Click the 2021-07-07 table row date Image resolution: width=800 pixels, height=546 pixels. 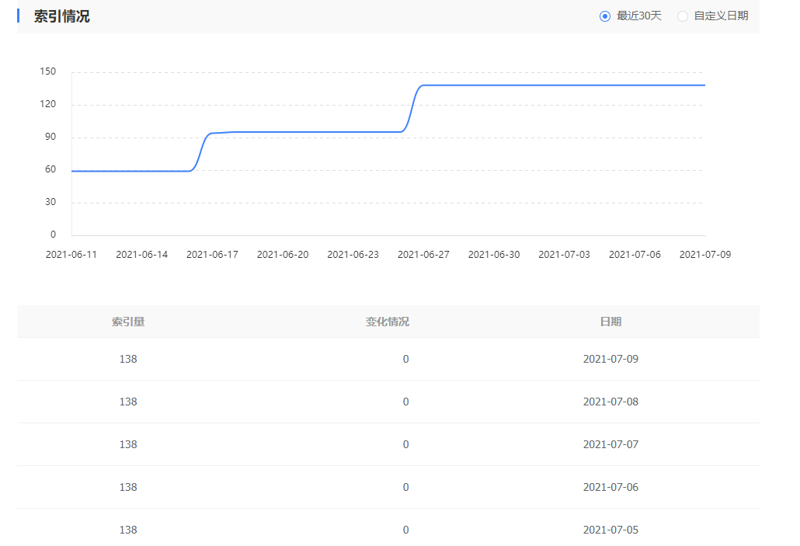[611, 444]
